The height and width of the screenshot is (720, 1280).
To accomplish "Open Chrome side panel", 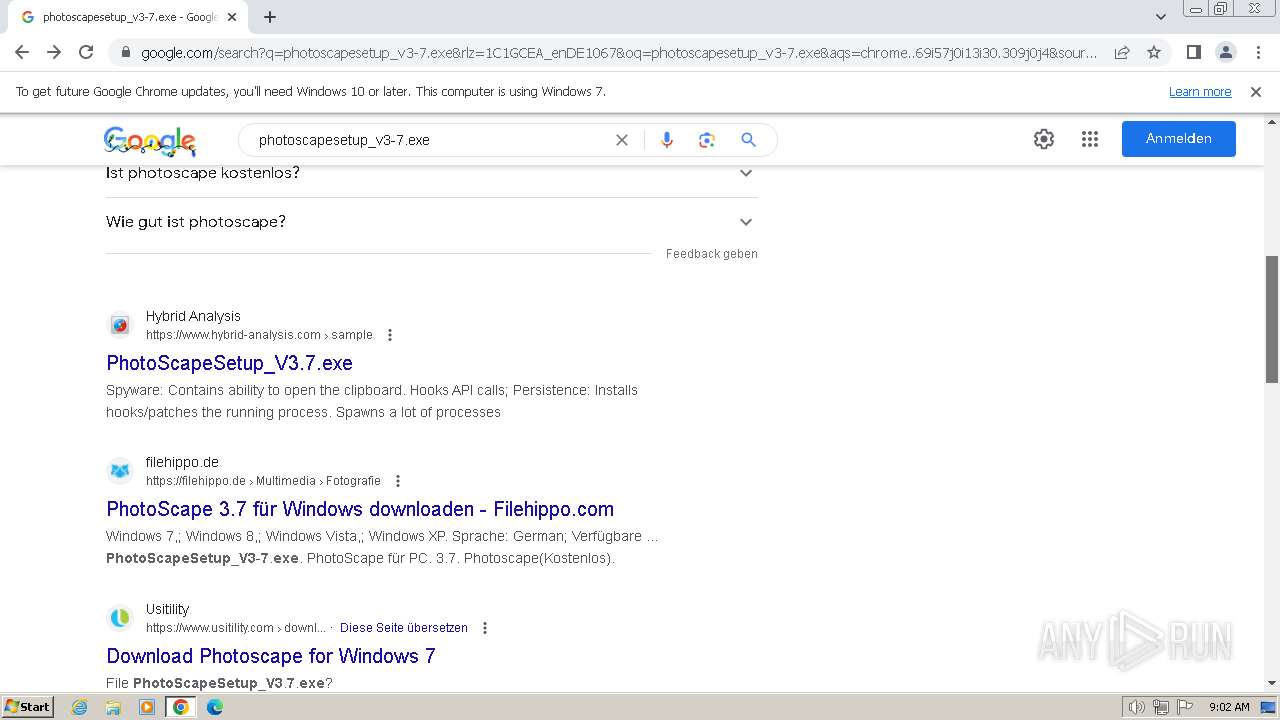I will pyautogui.click(x=1193, y=52).
